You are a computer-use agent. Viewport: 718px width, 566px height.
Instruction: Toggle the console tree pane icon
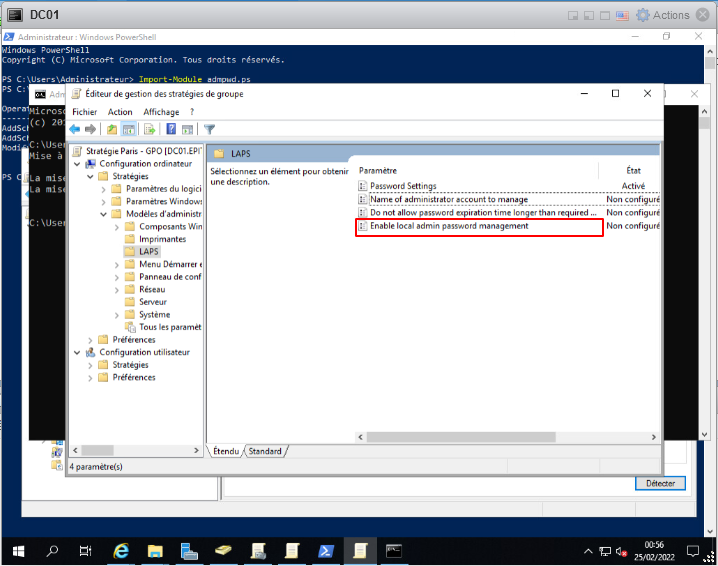129,129
